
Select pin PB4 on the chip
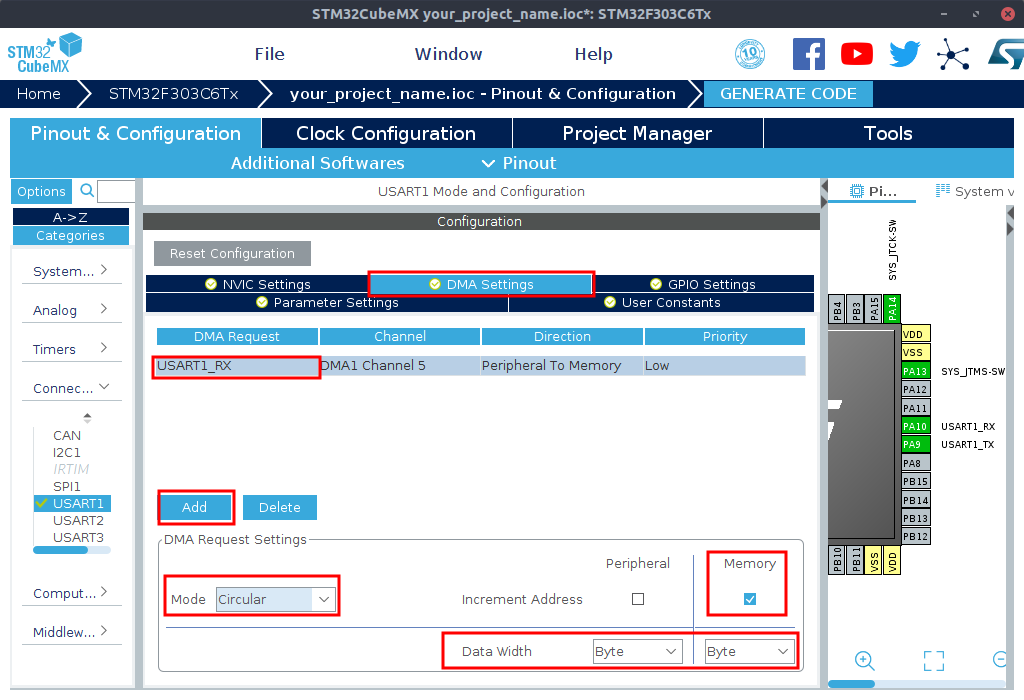tap(837, 309)
